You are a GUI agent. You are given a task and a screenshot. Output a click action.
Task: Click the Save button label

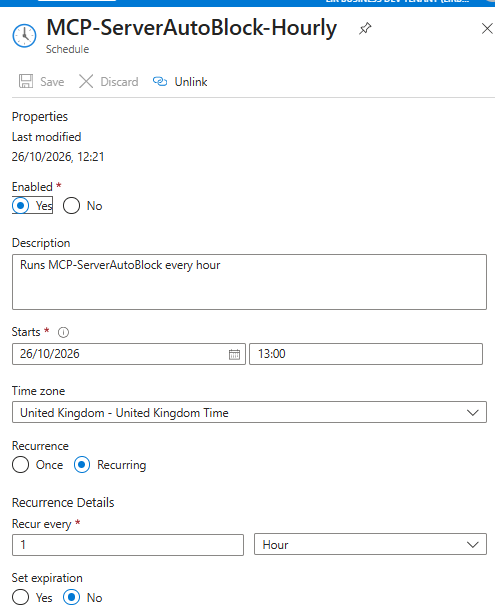tap(52, 82)
